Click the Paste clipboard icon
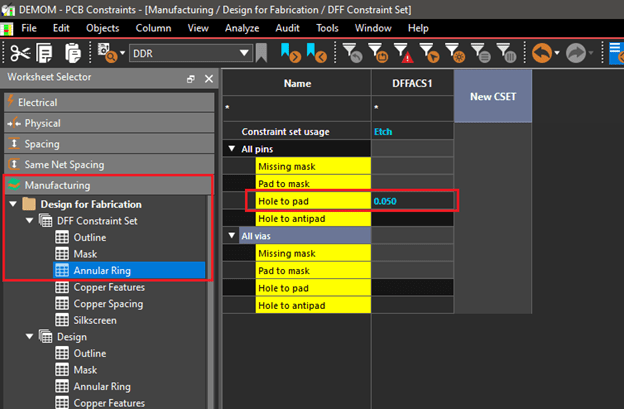The image size is (624, 409). (x=72, y=53)
